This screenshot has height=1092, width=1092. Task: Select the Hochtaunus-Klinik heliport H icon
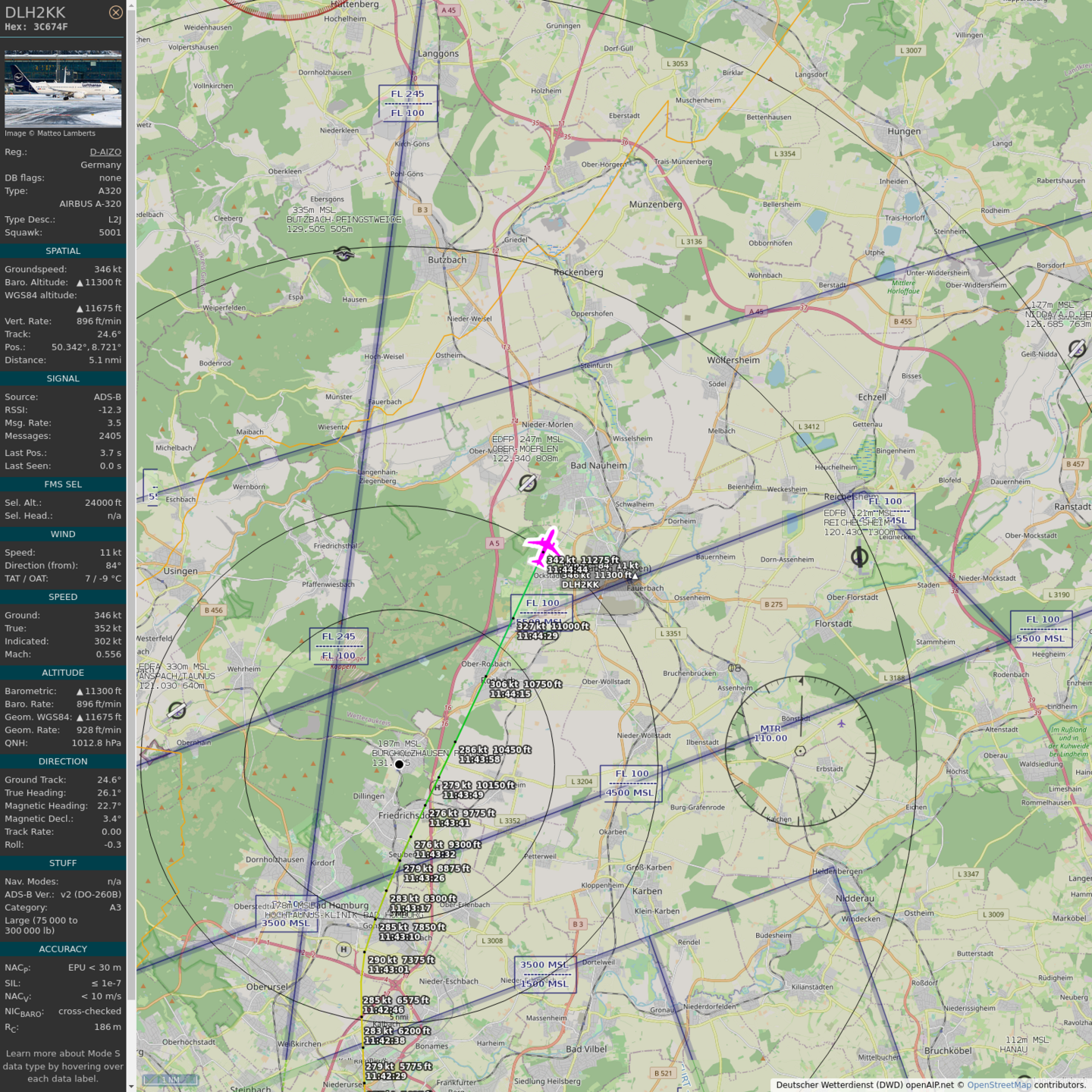[344, 949]
